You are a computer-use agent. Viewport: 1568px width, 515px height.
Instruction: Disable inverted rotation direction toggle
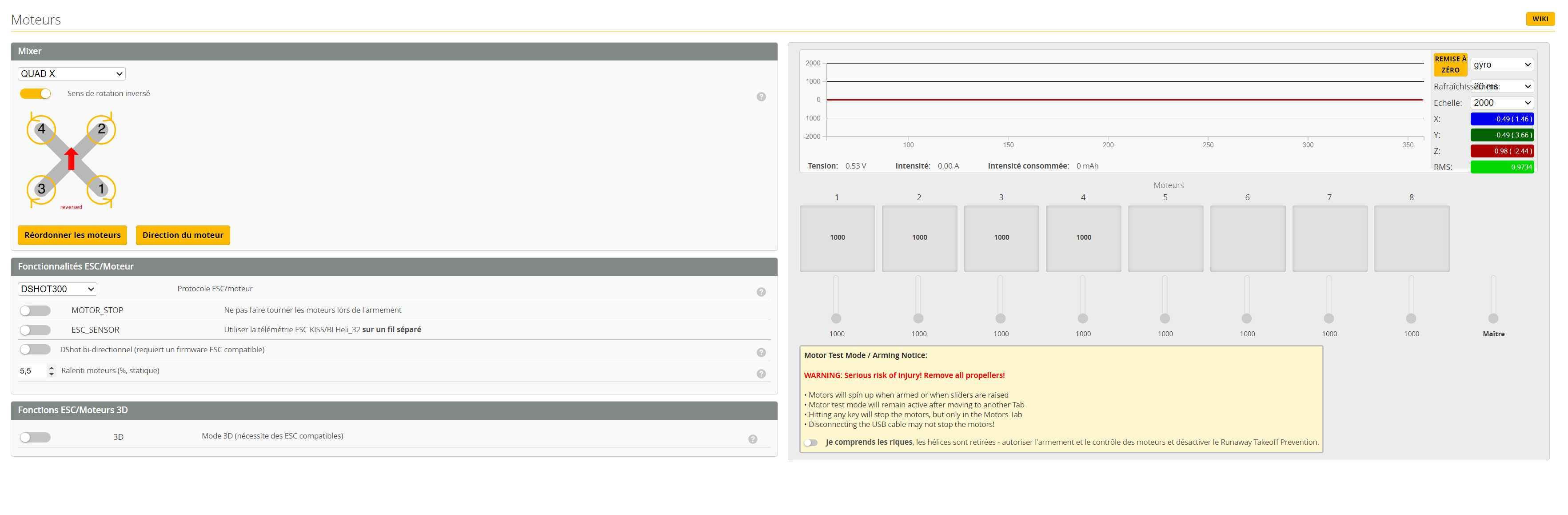(35, 93)
